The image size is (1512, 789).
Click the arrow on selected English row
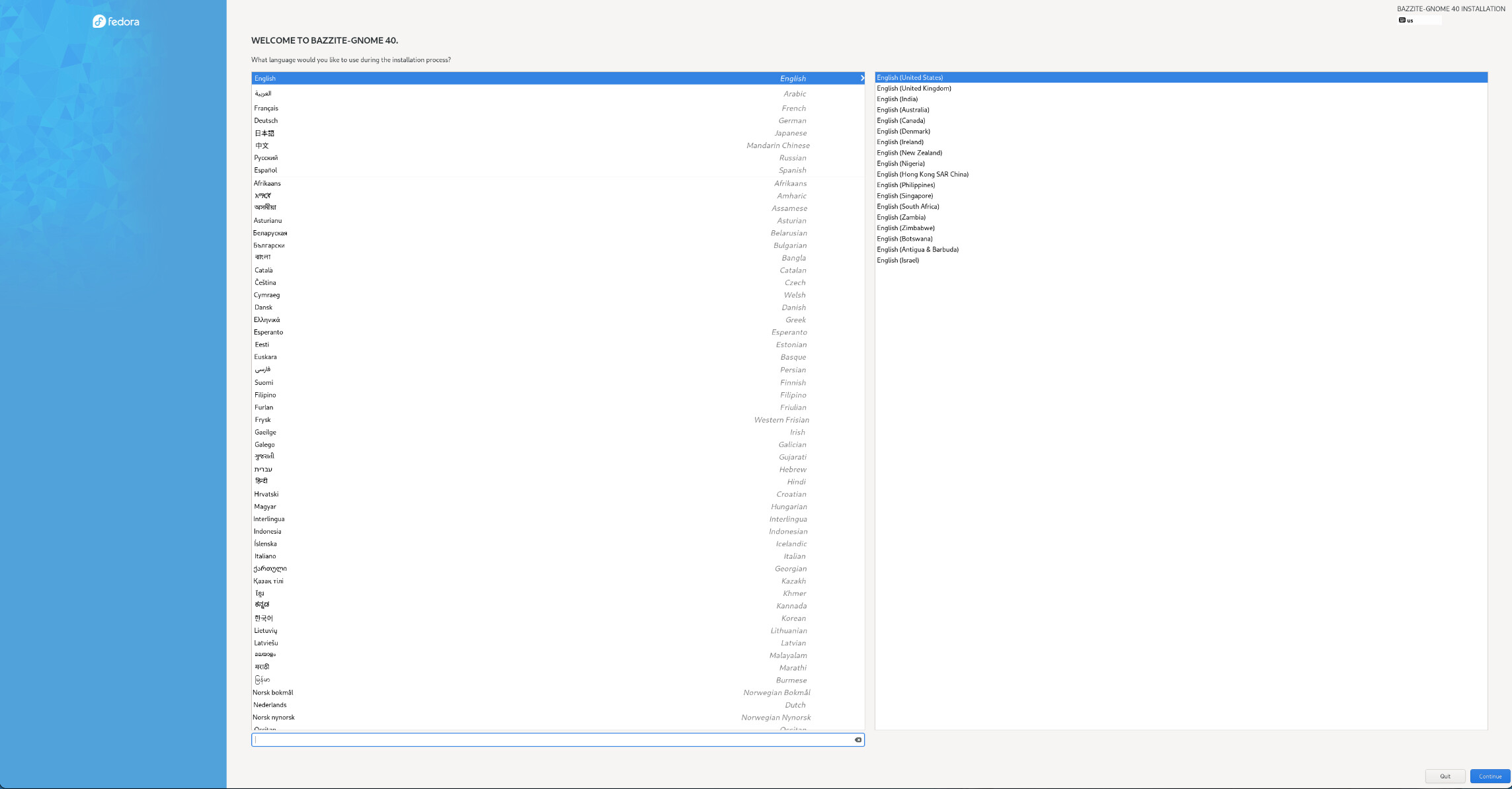tap(861, 78)
